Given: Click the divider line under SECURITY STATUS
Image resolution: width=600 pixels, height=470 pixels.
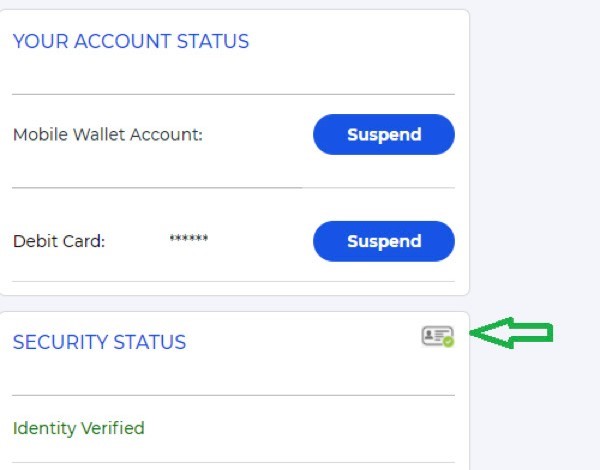Looking at the screenshot, I should coord(233,395).
